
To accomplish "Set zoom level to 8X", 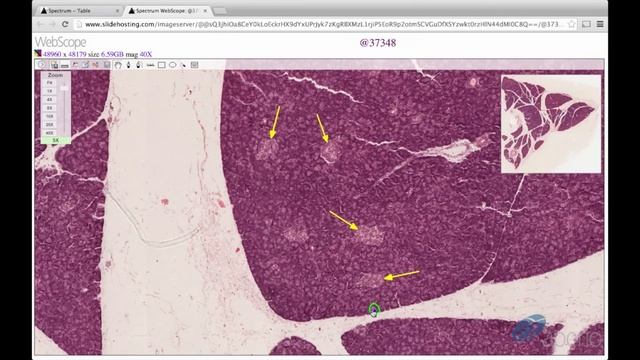I will tap(49, 108).
